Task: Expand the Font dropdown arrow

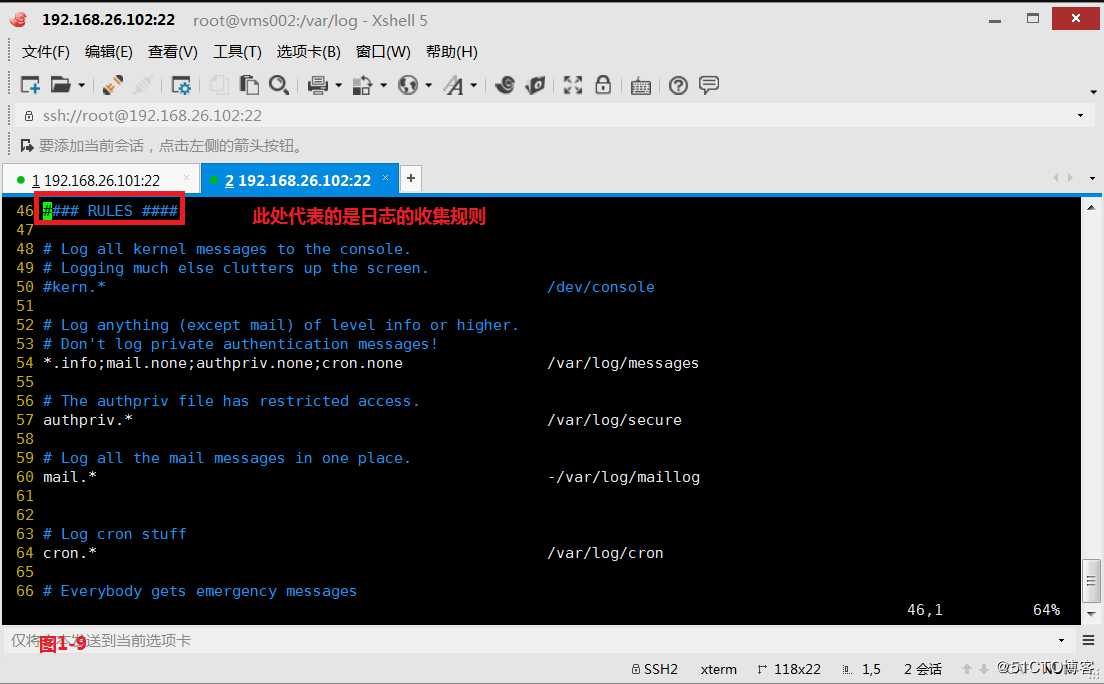Action: click(x=474, y=86)
